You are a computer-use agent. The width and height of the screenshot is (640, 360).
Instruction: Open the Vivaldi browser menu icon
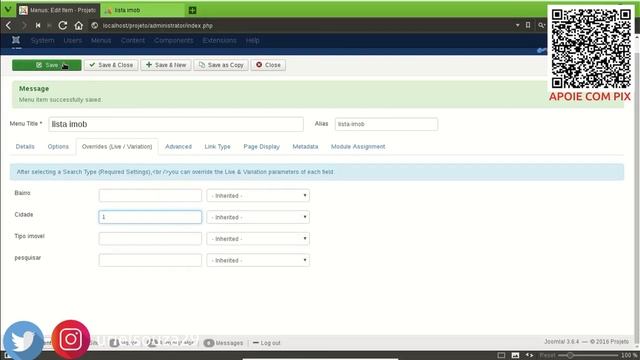(x=8, y=9)
